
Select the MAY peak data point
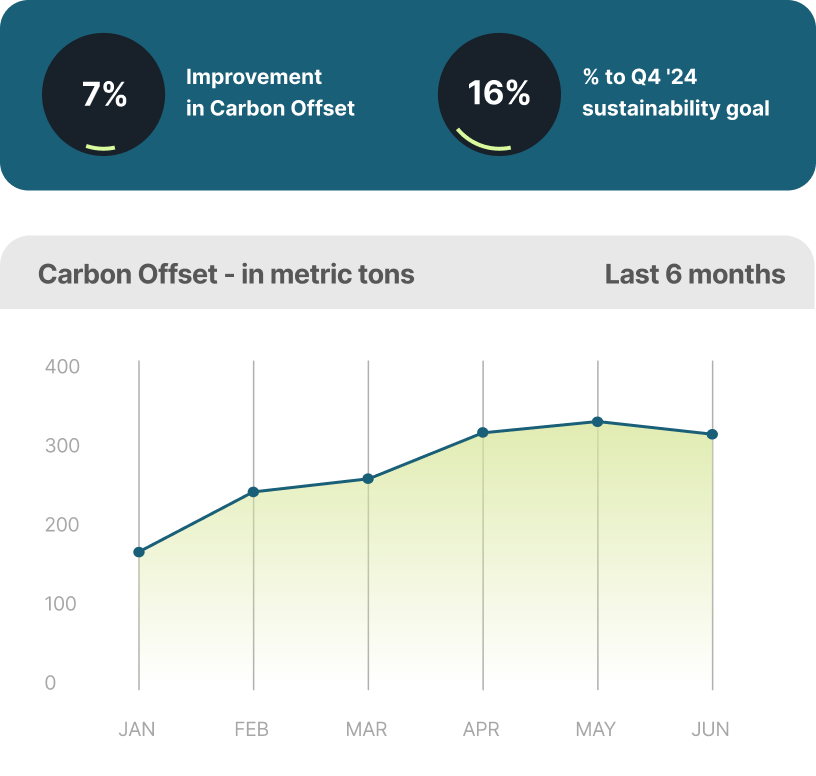coord(598,422)
